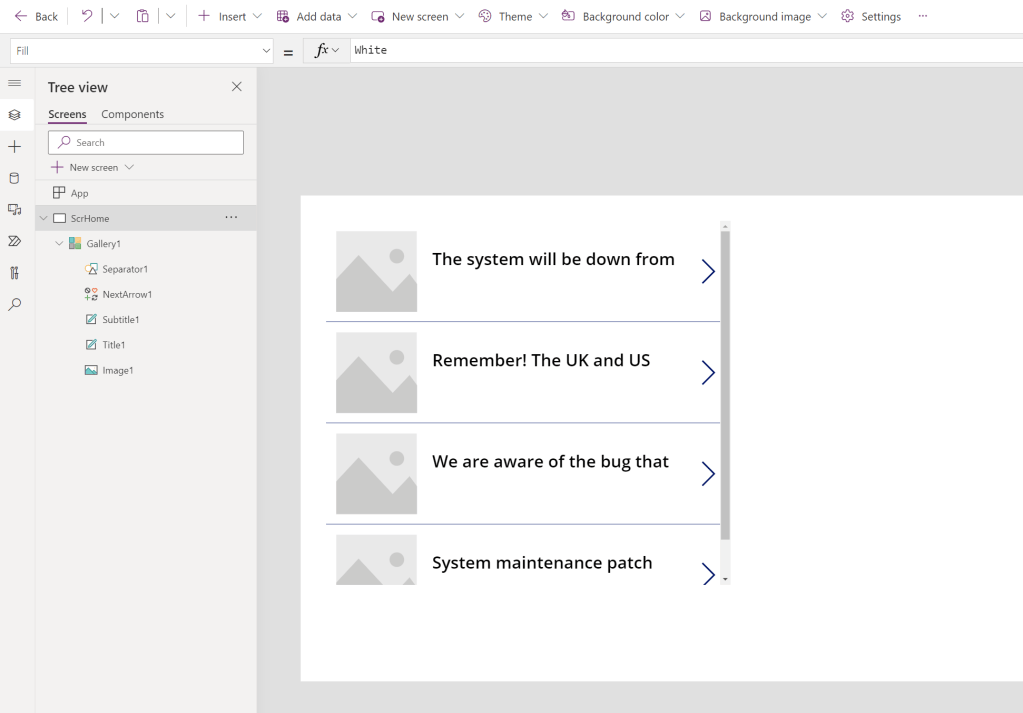Open the Data panel icon
Screen dimensions: 1023x713
click(x=15, y=178)
